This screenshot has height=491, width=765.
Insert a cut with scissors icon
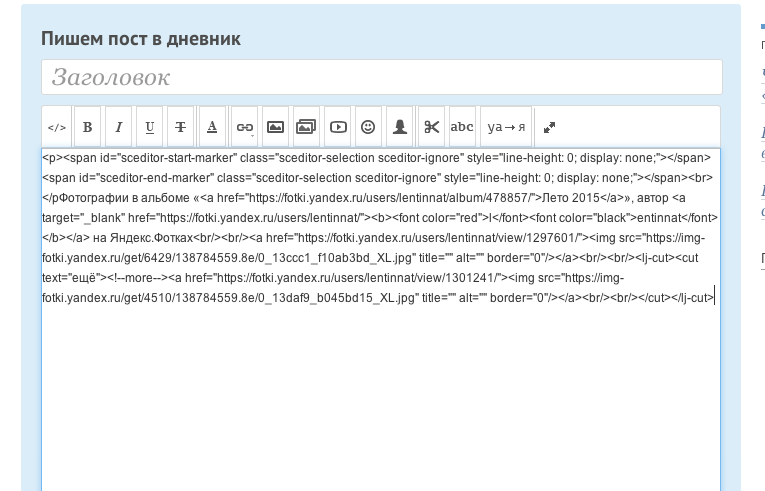[431, 127]
